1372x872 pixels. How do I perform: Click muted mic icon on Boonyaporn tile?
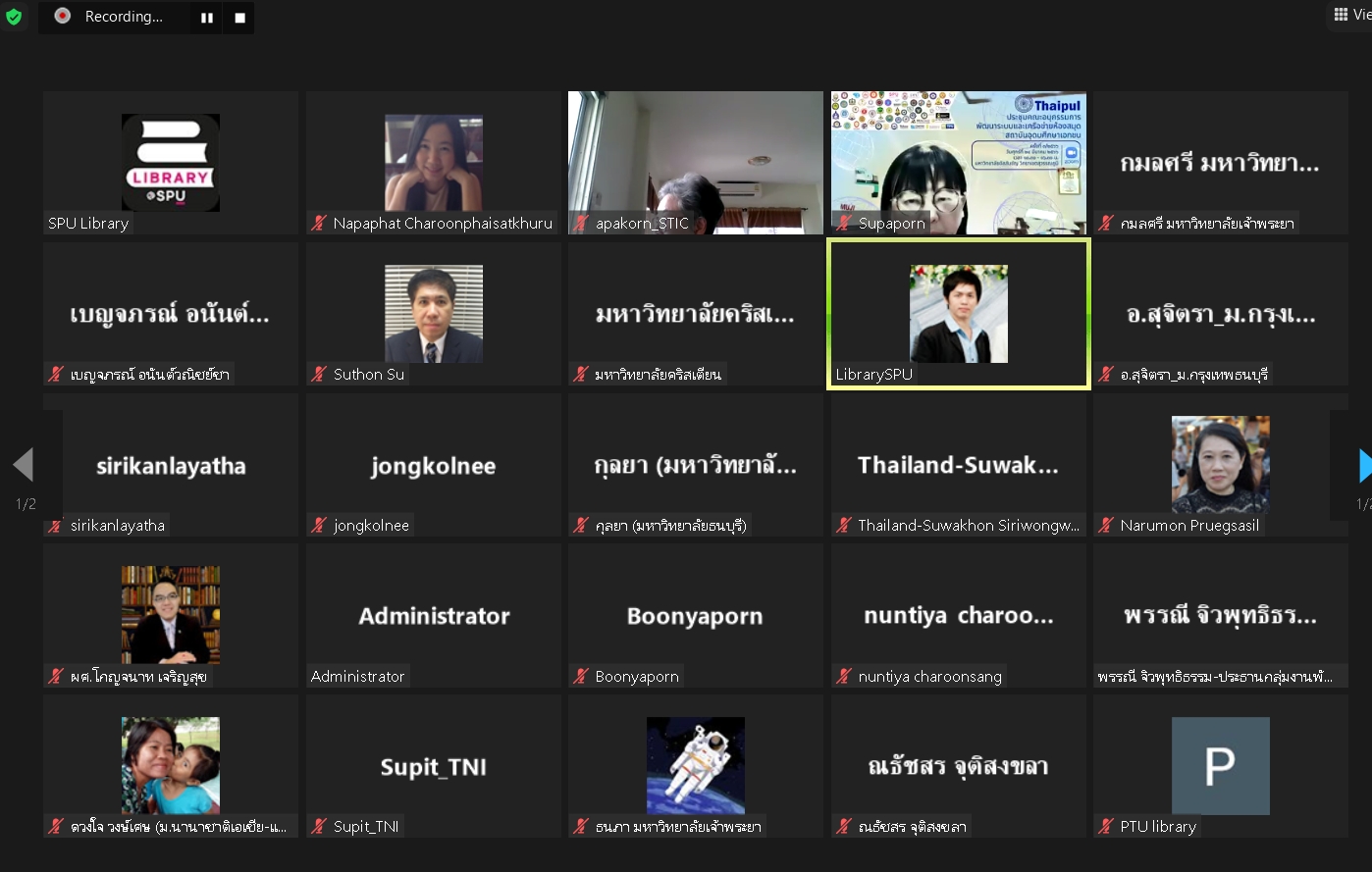click(581, 676)
